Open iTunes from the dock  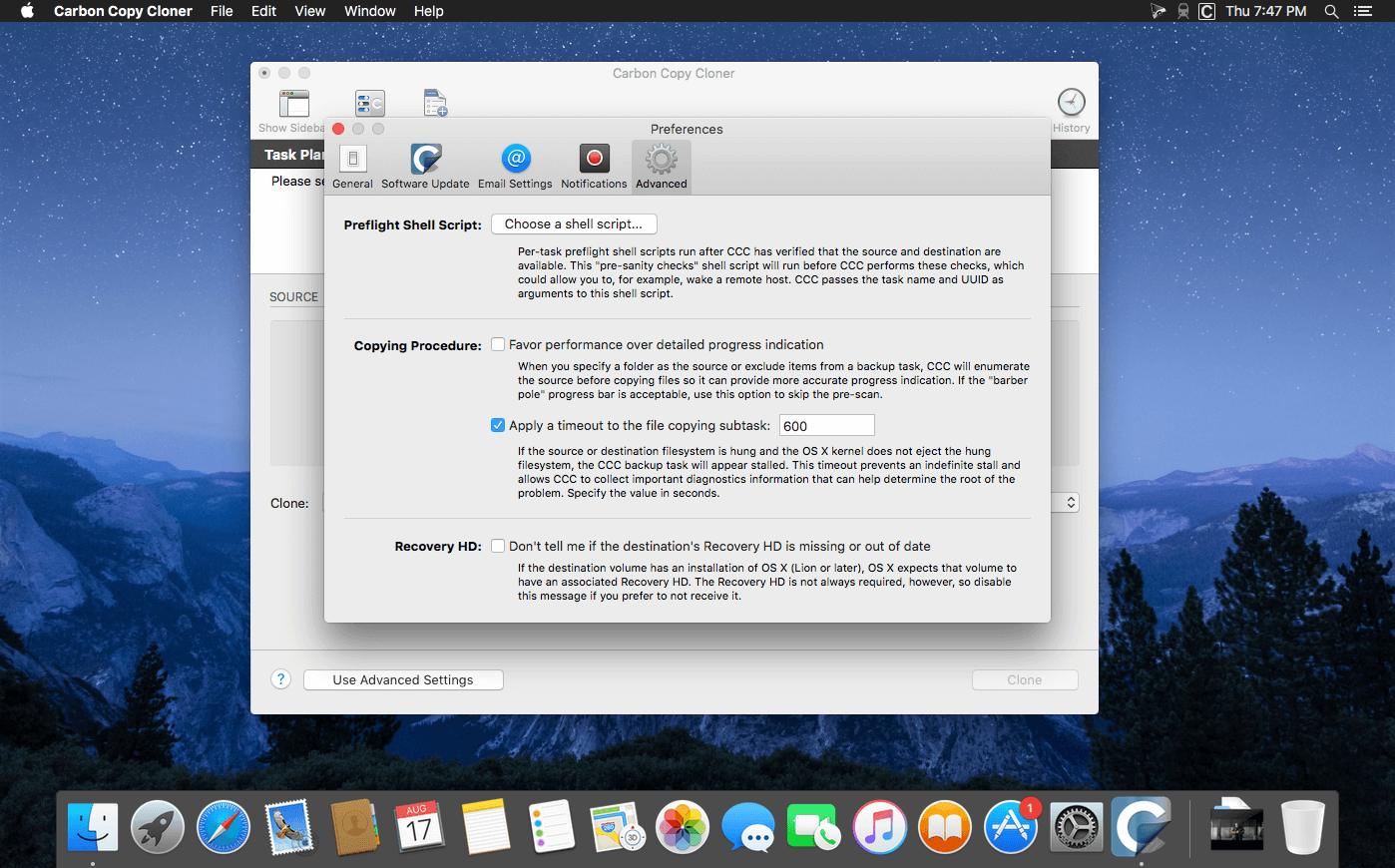tap(879, 827)
